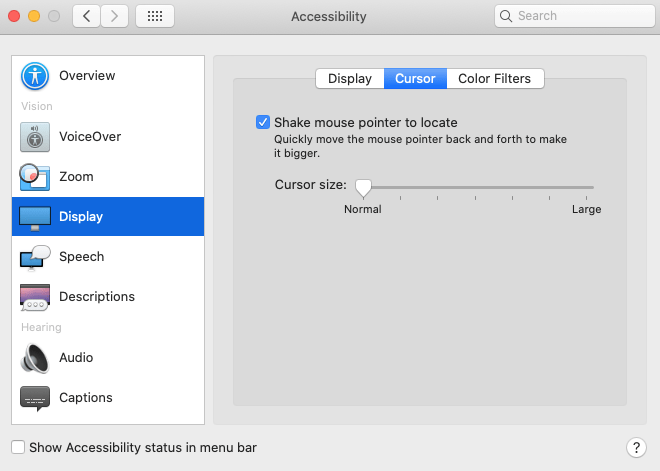Select the VoiceOver icon in sidebar
Viewport: 660px width, 471px height.
tap(35, 137)
